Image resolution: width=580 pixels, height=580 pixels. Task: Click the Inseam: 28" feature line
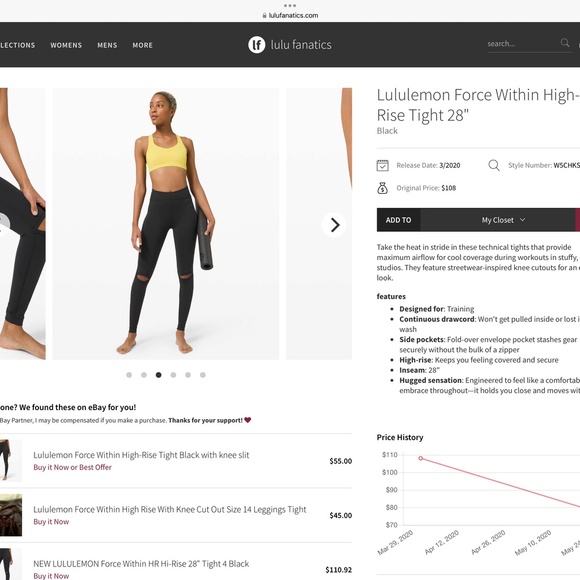(419, 370)
